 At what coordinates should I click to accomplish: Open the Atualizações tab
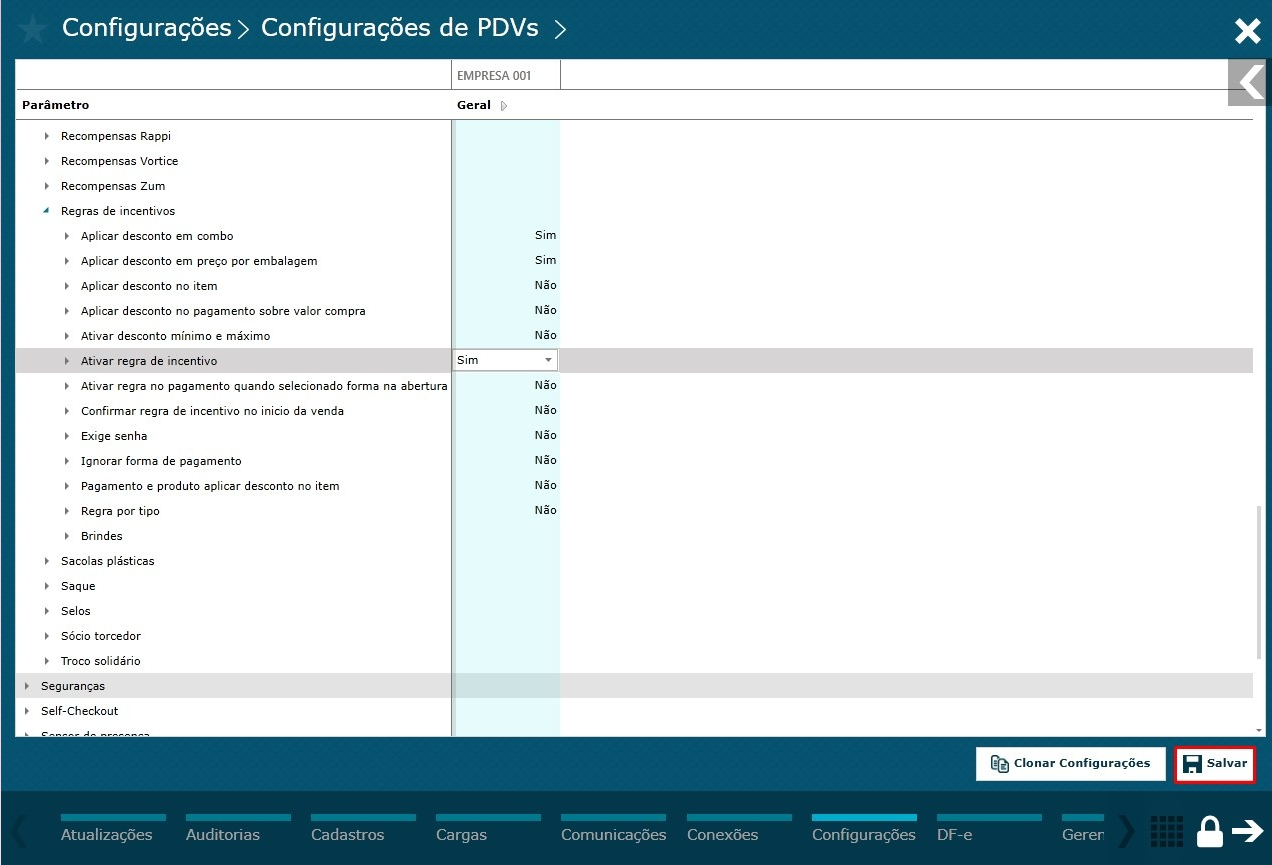pyautogui.click(x=107, y=833)
